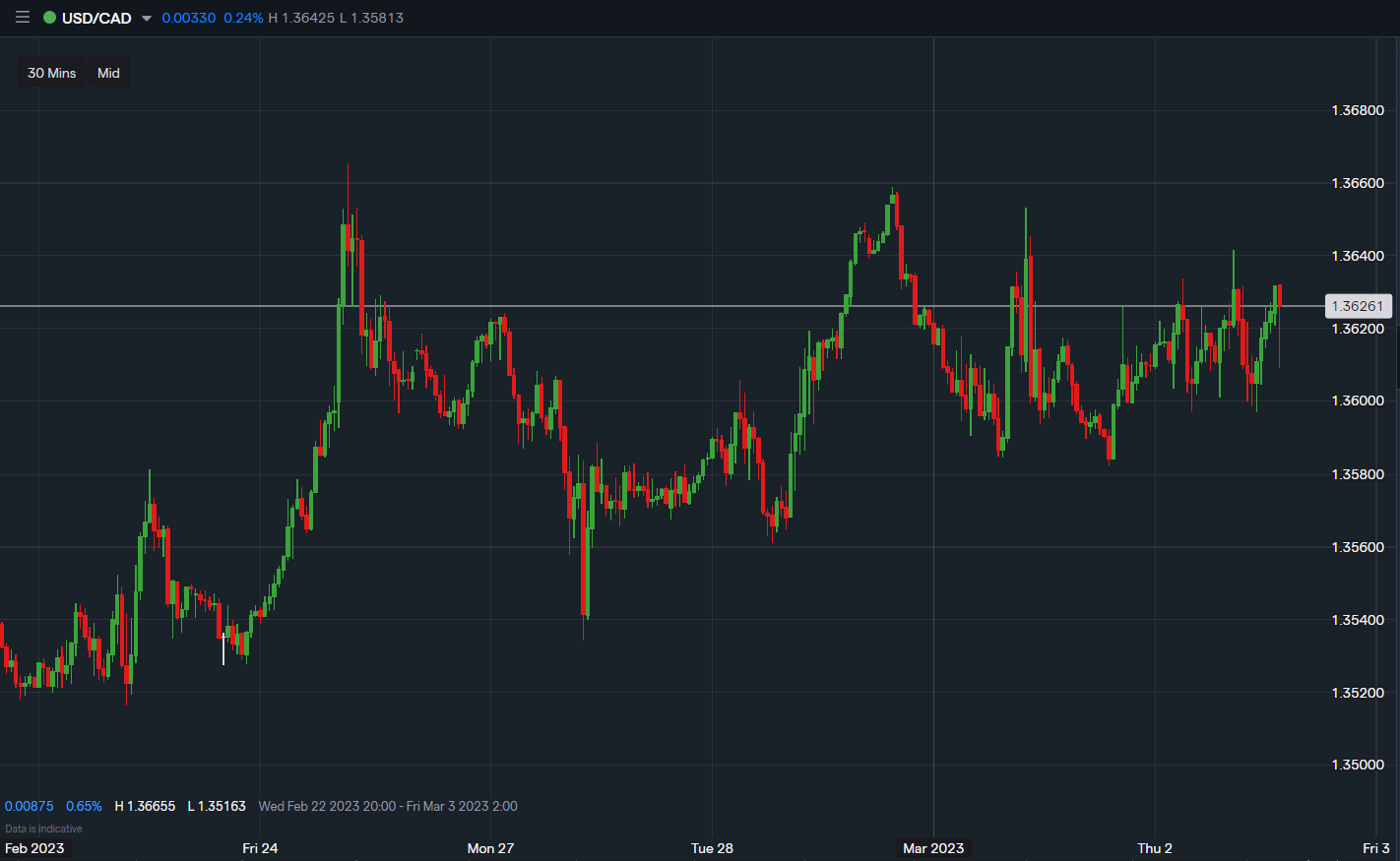
Task: Click the white highlighted candle wick near Fri 24
Action: pos(223,648)
